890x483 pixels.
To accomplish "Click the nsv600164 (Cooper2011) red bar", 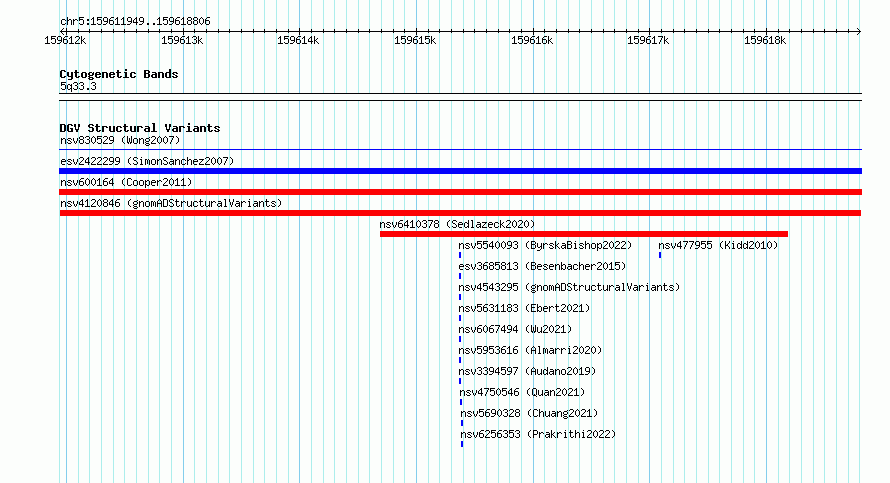I will 460,192.
